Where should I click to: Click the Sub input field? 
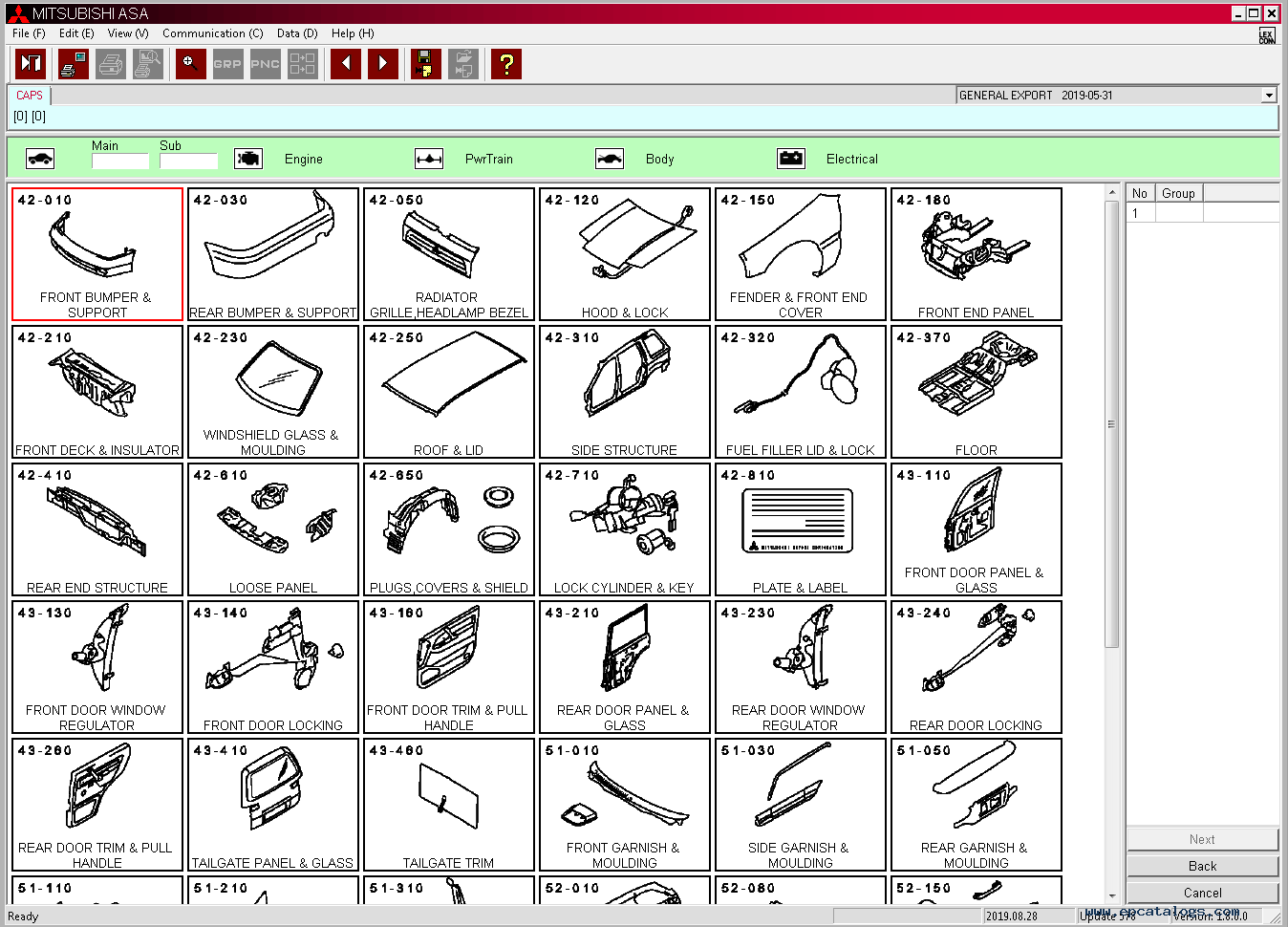[x=188, y=161]
